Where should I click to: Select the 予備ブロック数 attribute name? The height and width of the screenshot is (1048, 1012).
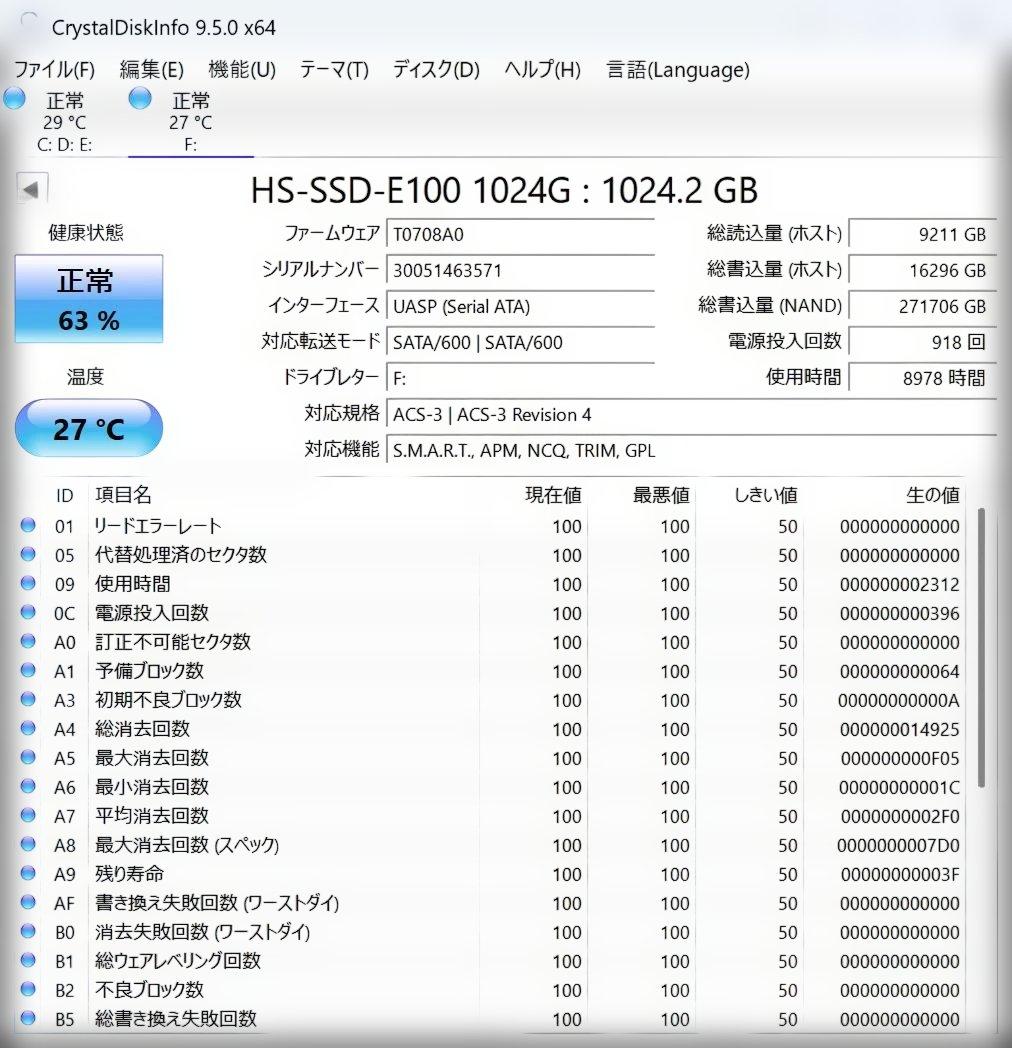pyautogui.click(x=149, y=671)
